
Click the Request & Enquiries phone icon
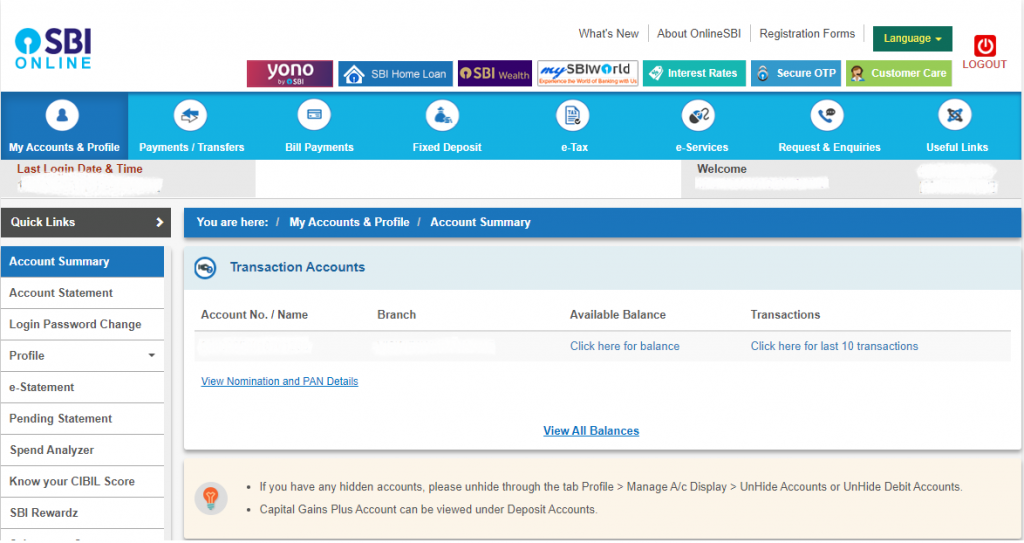(x=827, y=116)
